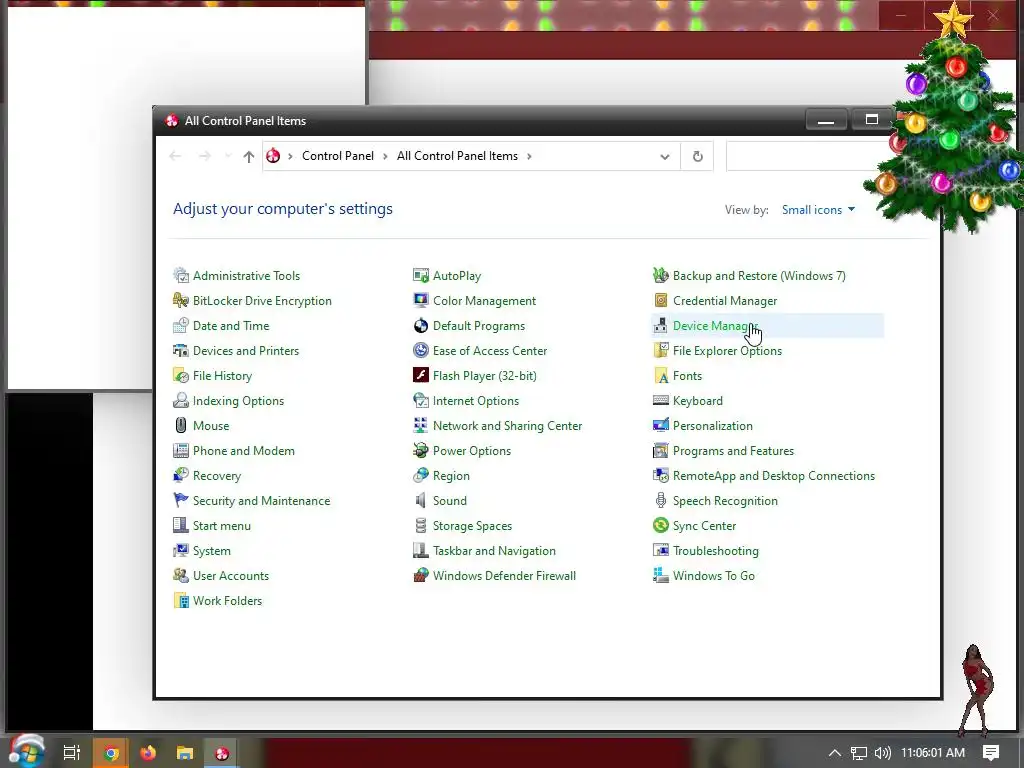
Task: Click the Windows Defender Firewall icon
Action: pyautogui.click(x=421, y=575)
